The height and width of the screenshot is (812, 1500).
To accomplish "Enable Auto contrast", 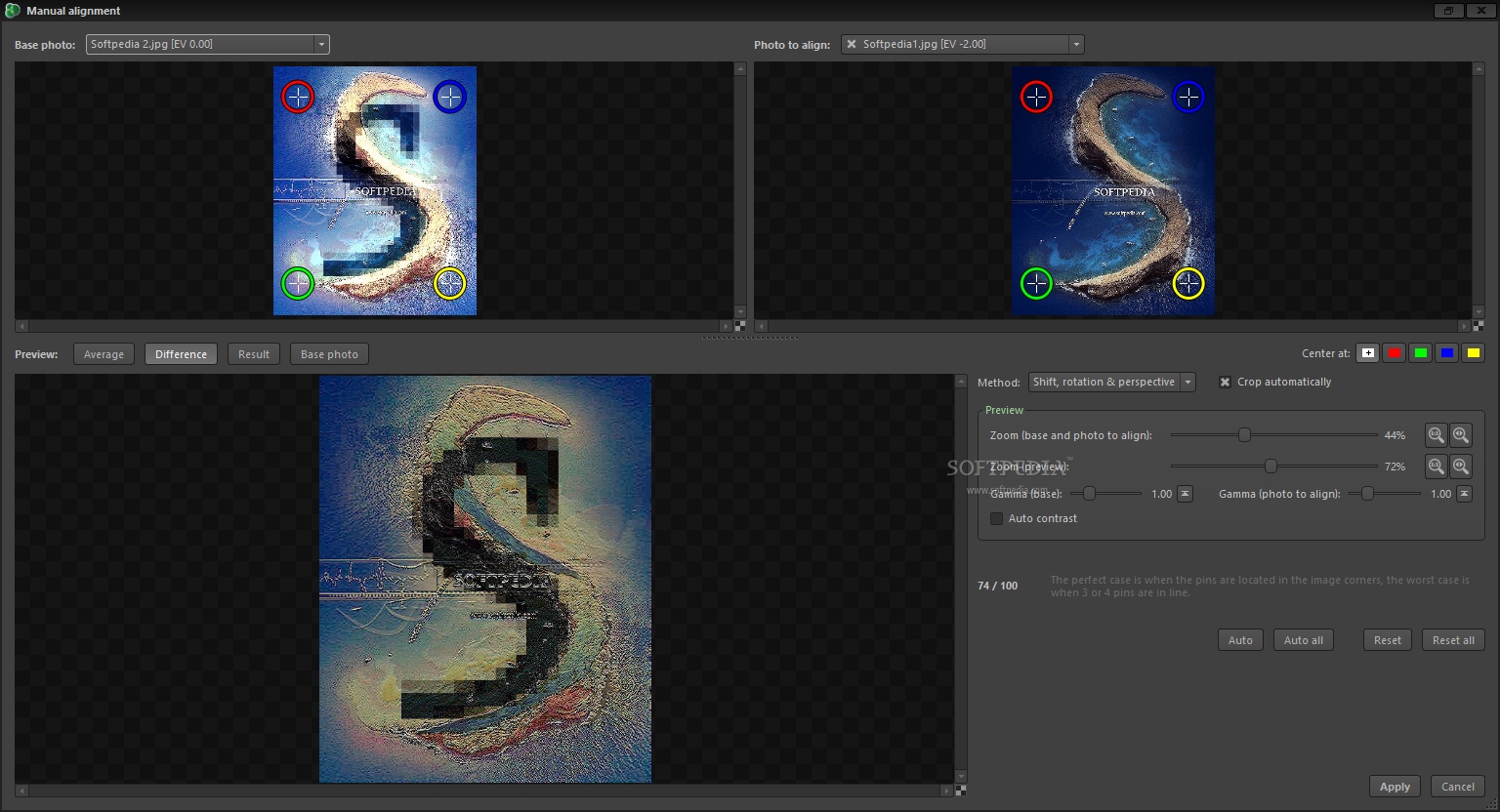I will [996, 518].
